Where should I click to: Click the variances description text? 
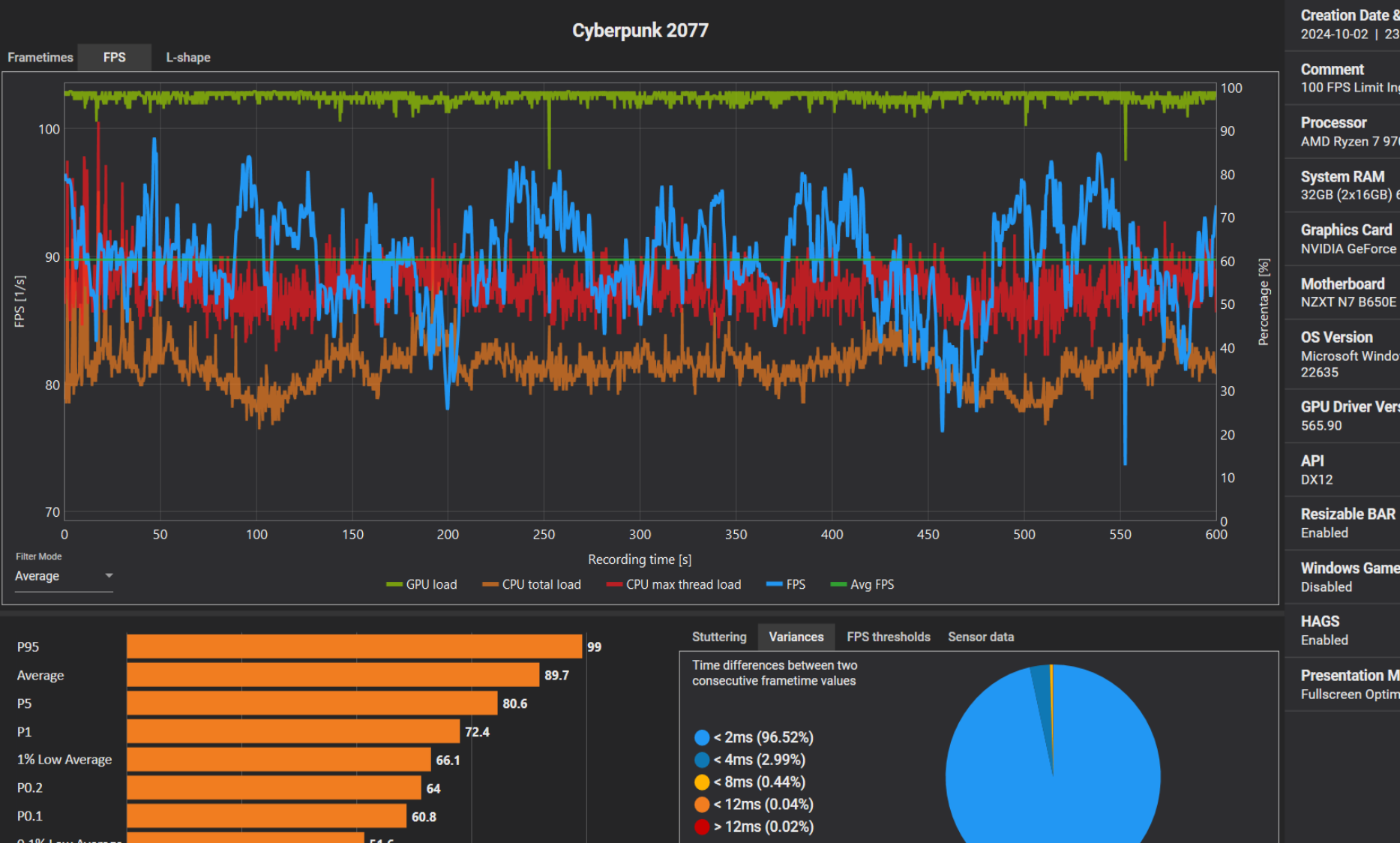coord(775,673)
